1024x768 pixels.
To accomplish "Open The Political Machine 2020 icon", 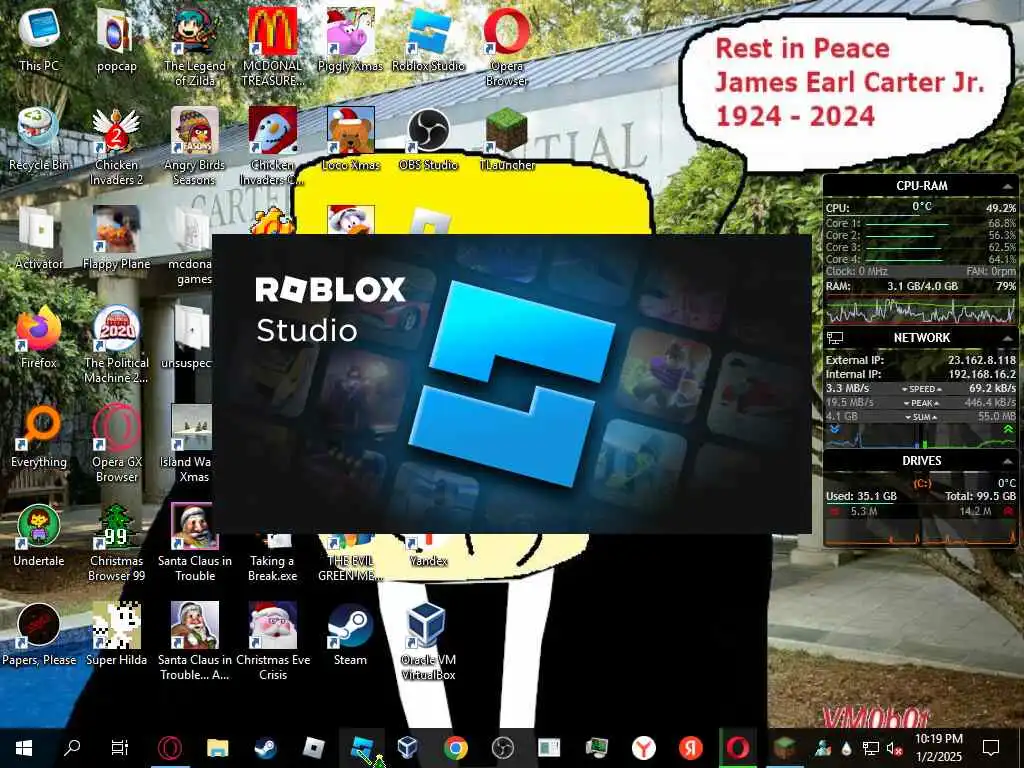I will pyautogui.click(x=116, y=344).
